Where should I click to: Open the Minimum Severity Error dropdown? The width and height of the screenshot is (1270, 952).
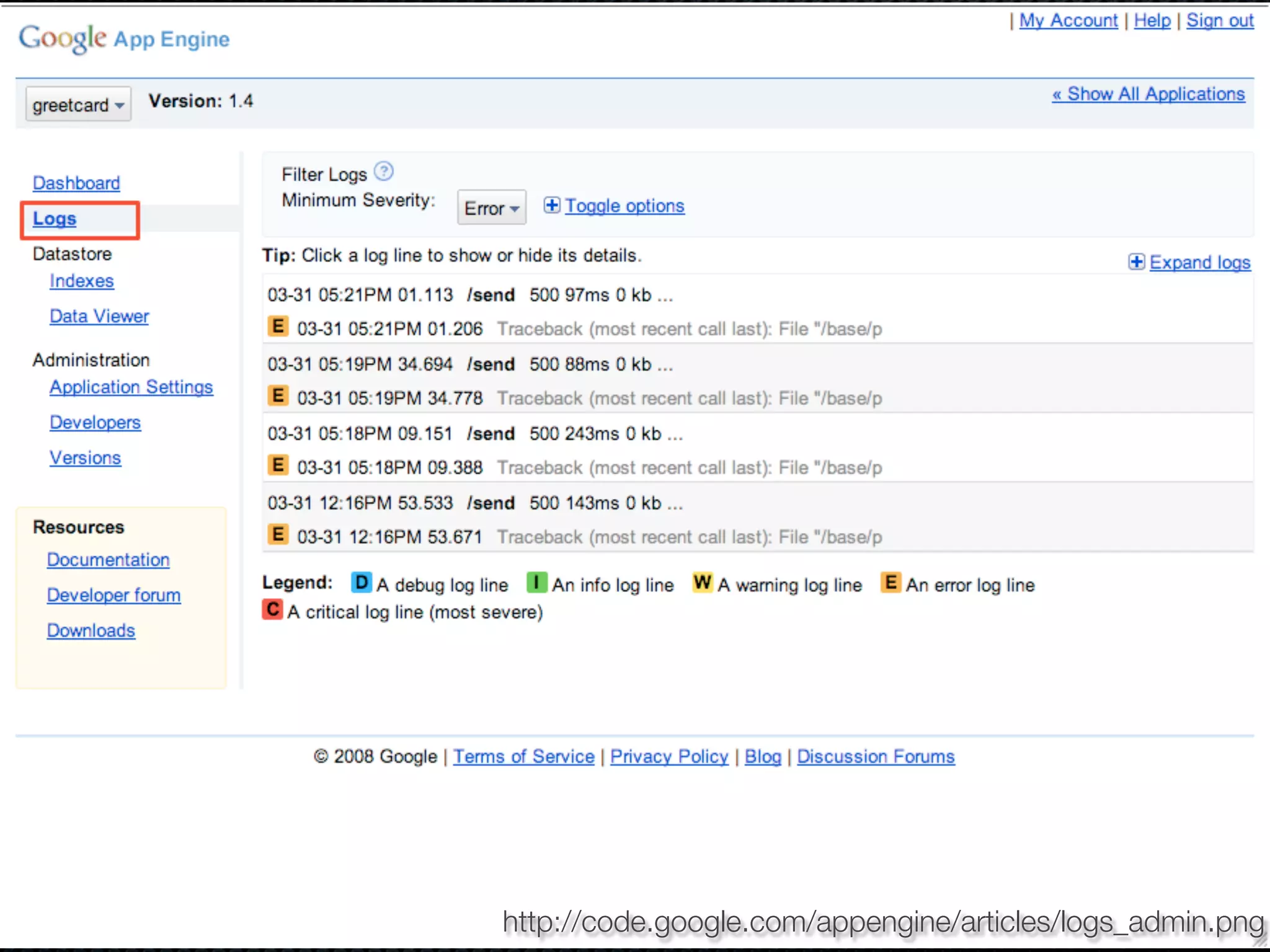[491, 208]
